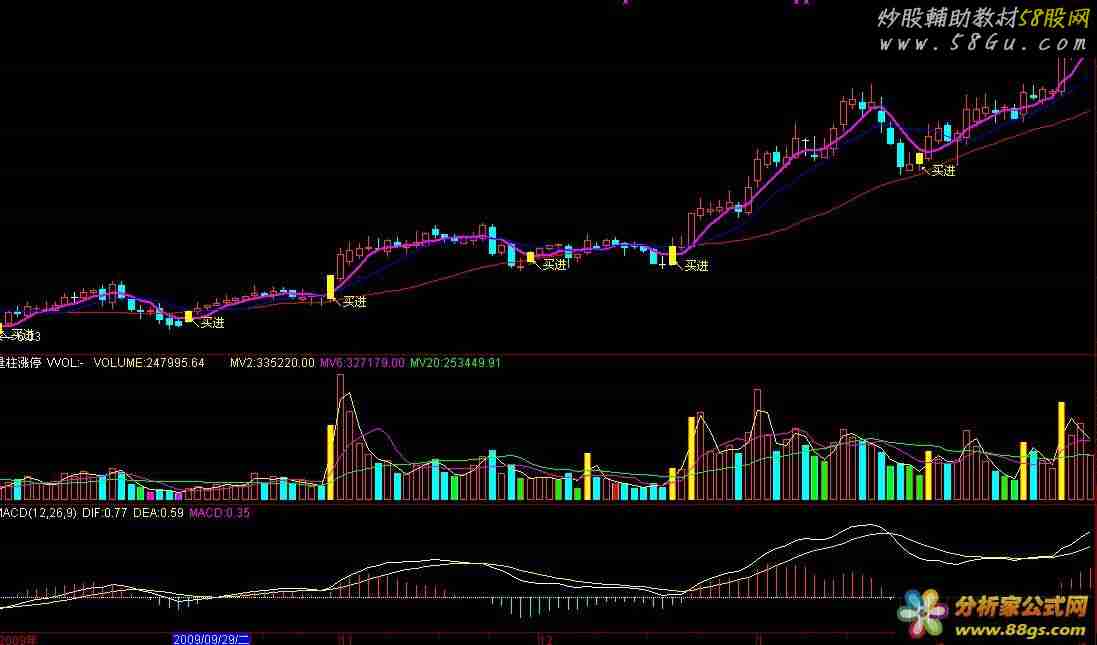The height and width of the screenshot is (645, 1097).
Task: Click the purple MACD:0.35 value
Action: [220, 513]
